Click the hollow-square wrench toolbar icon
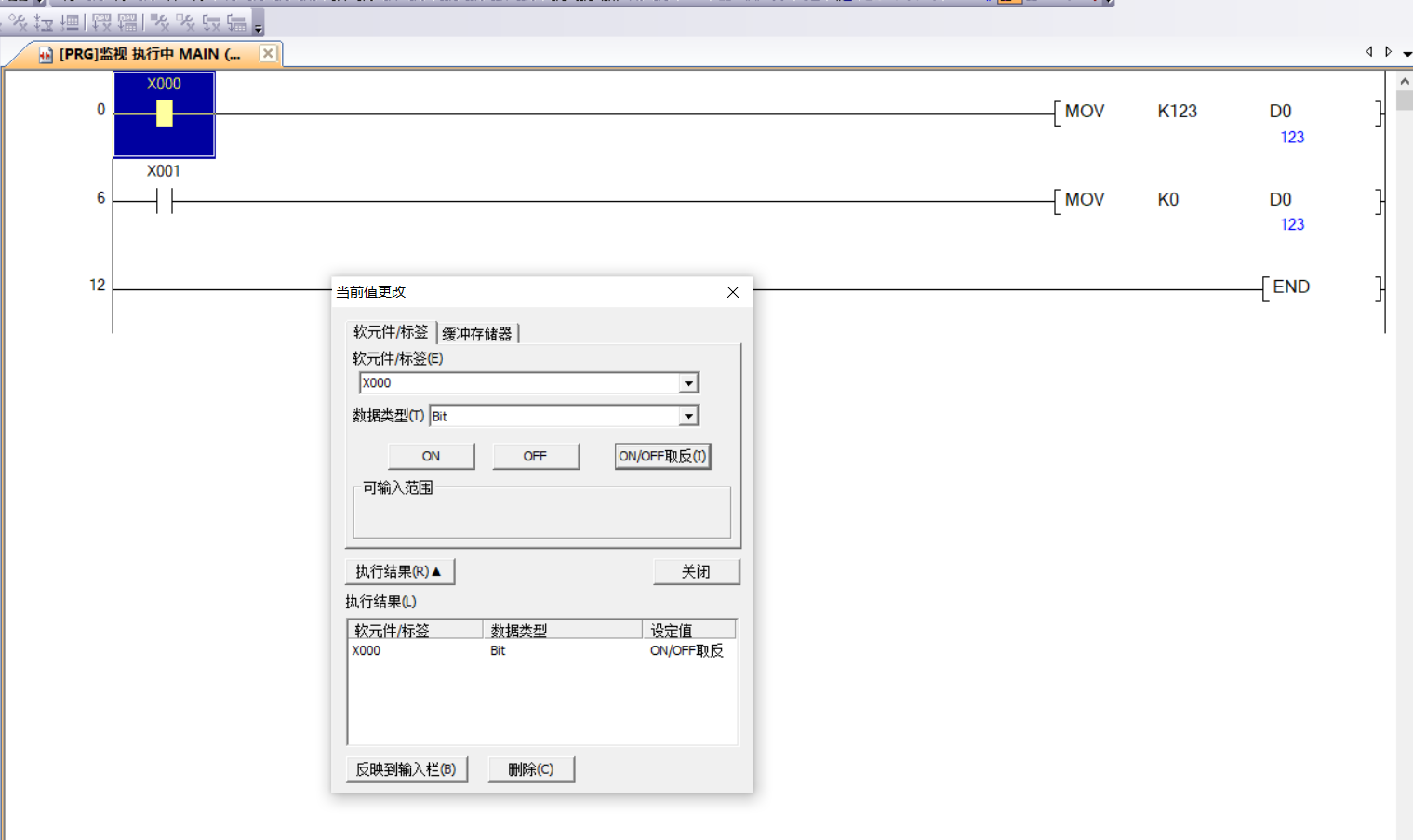The image size is (1413, 840). tap(185, 21)
